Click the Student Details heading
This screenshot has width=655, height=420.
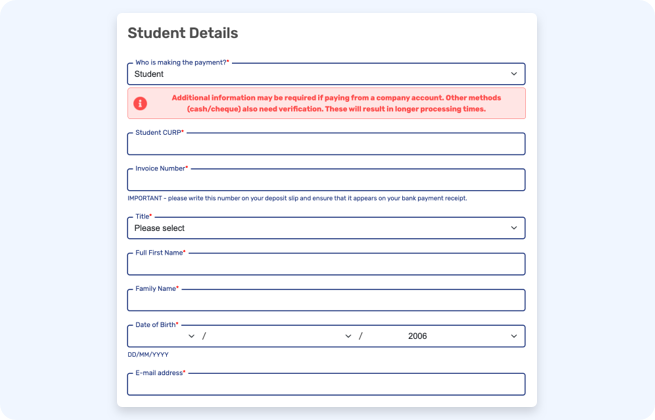pos(183,33)
